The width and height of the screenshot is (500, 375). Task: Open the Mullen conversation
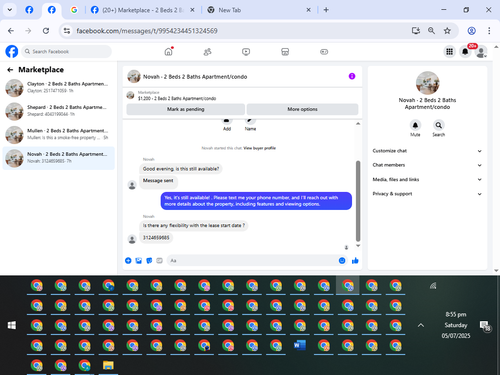(x=59, y=134)
